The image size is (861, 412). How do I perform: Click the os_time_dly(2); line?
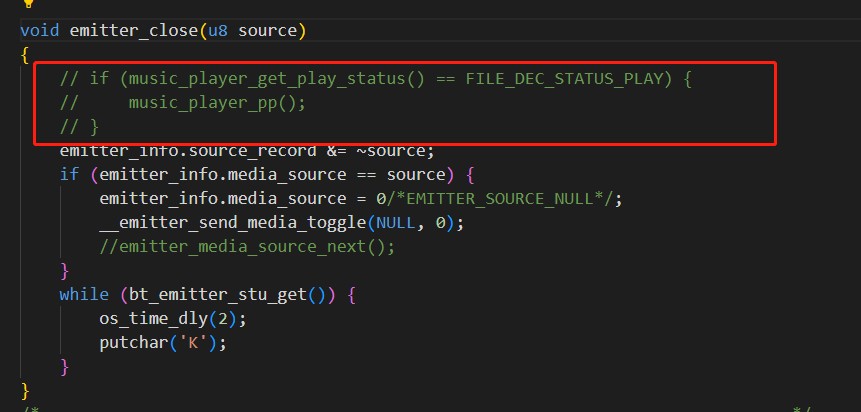pyautogui.click(x=173, y=319)
